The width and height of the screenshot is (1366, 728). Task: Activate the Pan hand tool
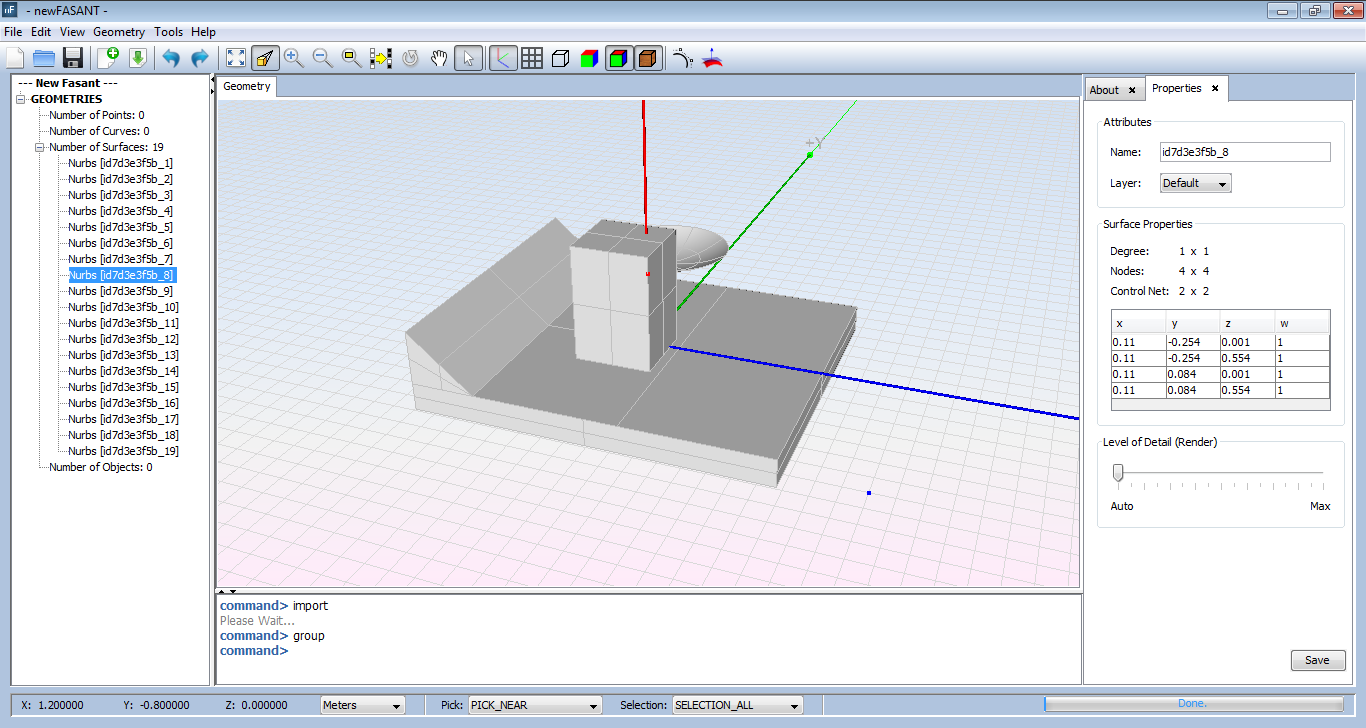tap(438, 57)
